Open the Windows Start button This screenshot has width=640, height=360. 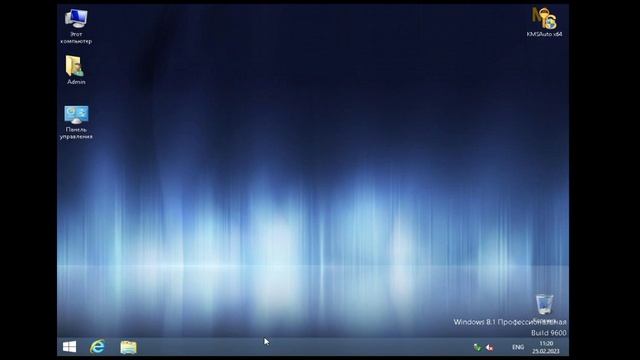coord(69,347)
